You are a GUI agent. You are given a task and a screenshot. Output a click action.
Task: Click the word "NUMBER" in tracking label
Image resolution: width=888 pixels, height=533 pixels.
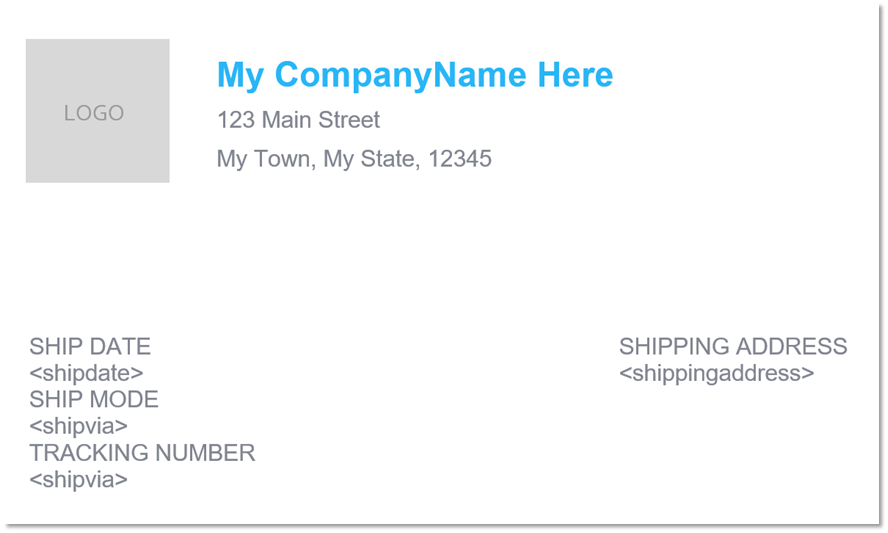tap(205, 453)
